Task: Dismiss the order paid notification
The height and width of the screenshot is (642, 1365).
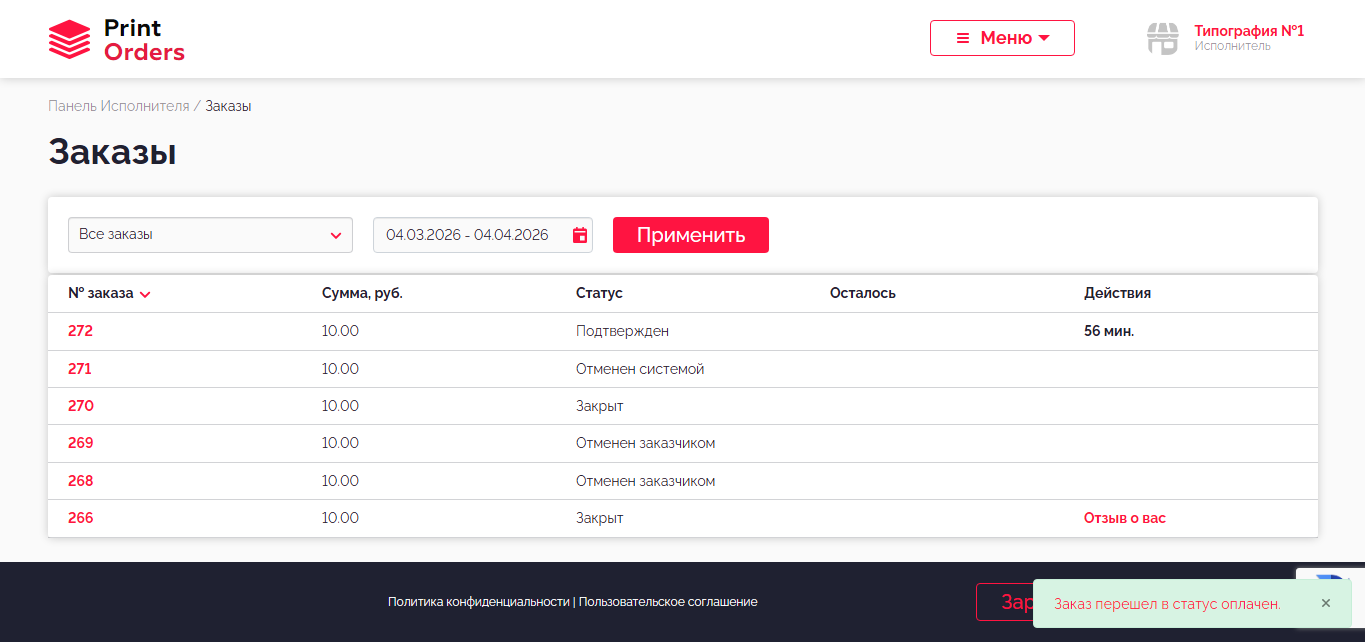Action: point(1325,603)
